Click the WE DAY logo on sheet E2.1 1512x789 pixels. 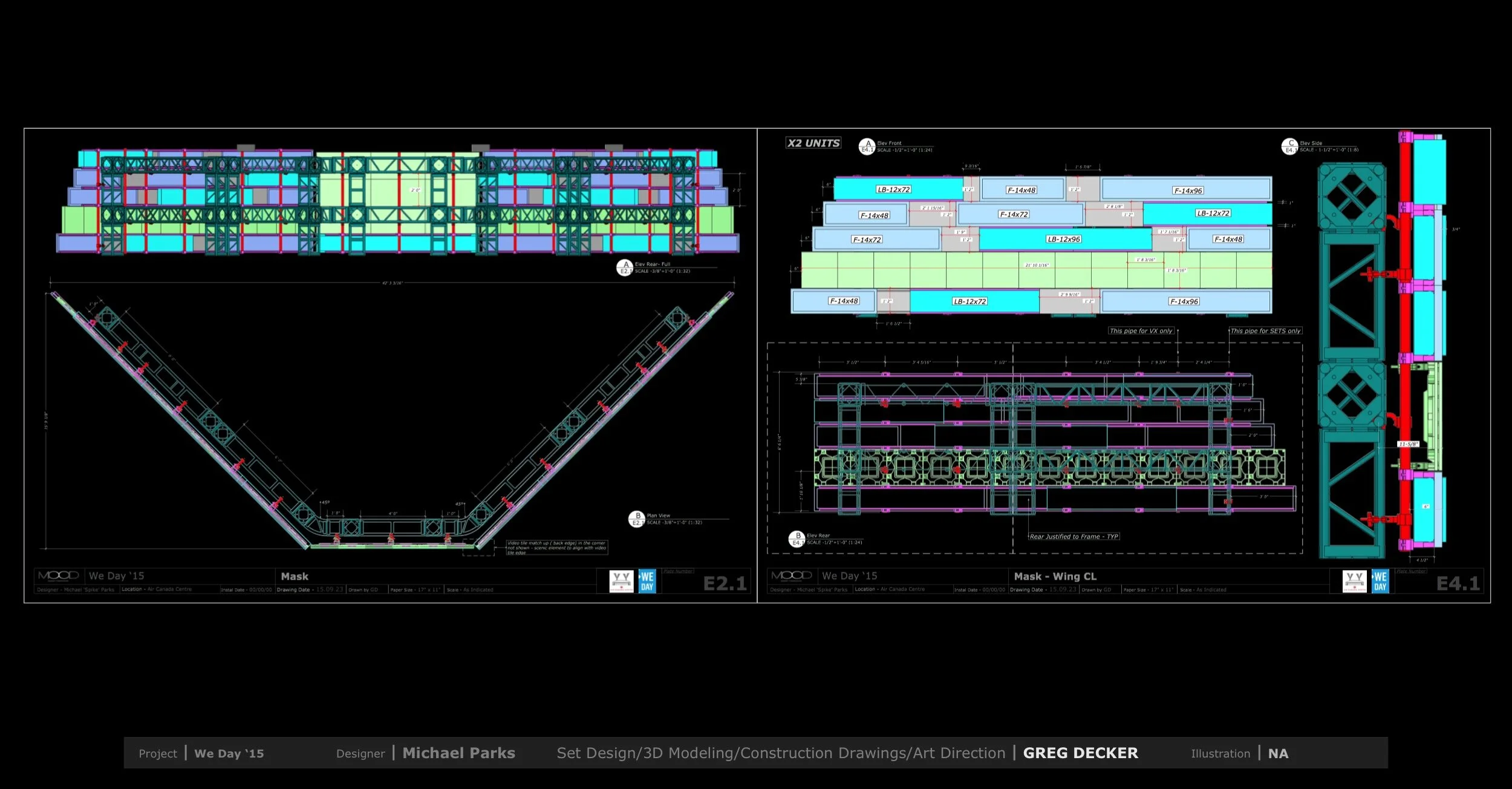648,581
